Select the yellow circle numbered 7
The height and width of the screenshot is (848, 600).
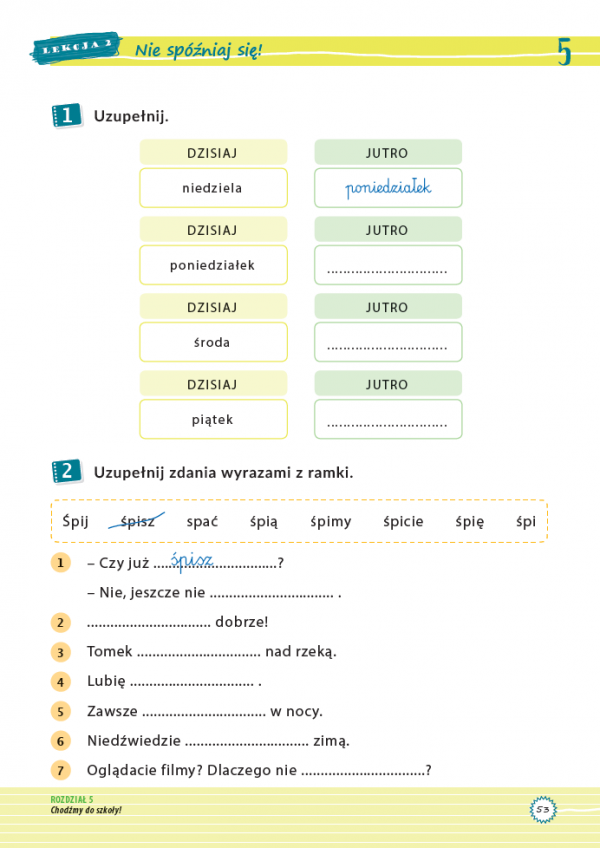pos(60,771)
